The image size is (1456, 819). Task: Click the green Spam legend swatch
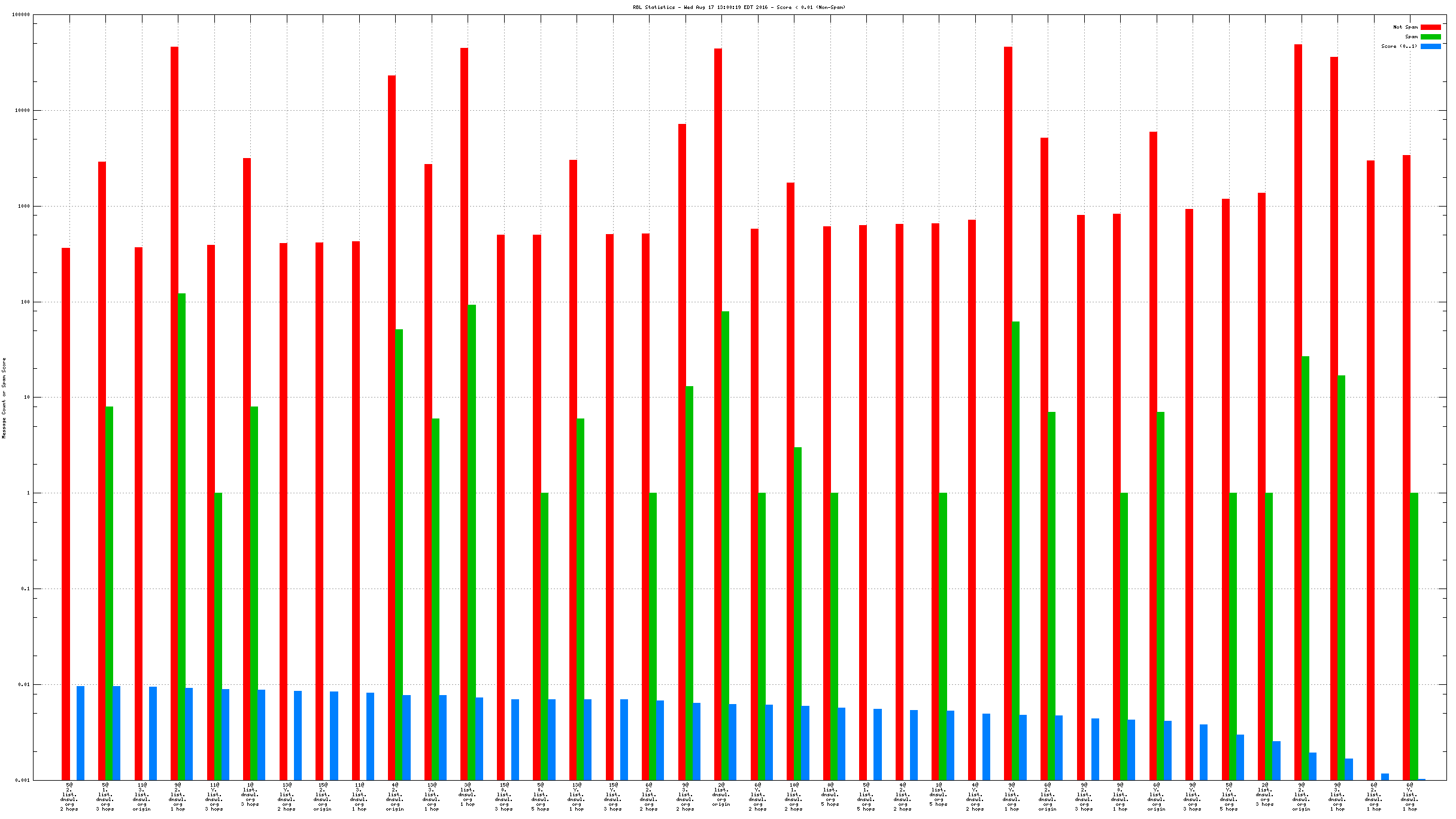tap(1430, 37)
